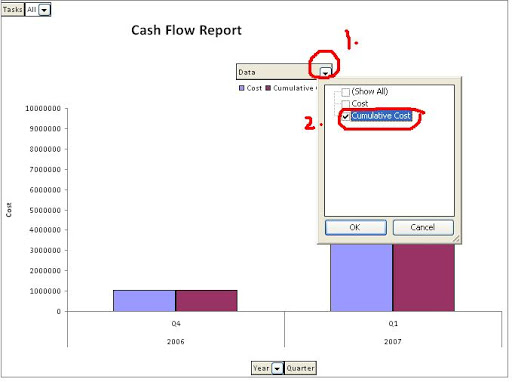Click the OK button
Screen dimensions: 512x382
356,228
